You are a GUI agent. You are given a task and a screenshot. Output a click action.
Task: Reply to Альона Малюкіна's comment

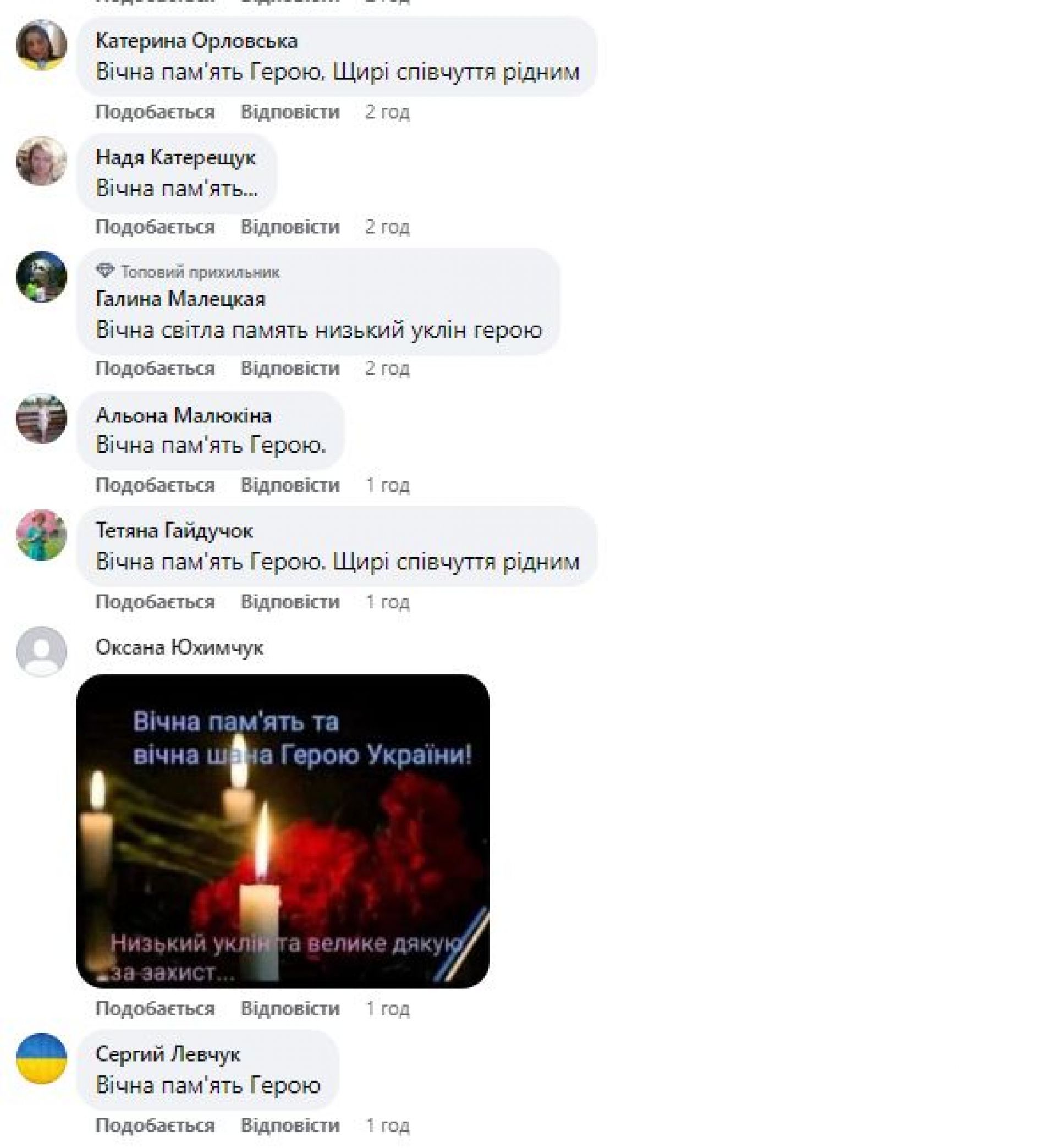pyautogui.click(x=290, y=485)
